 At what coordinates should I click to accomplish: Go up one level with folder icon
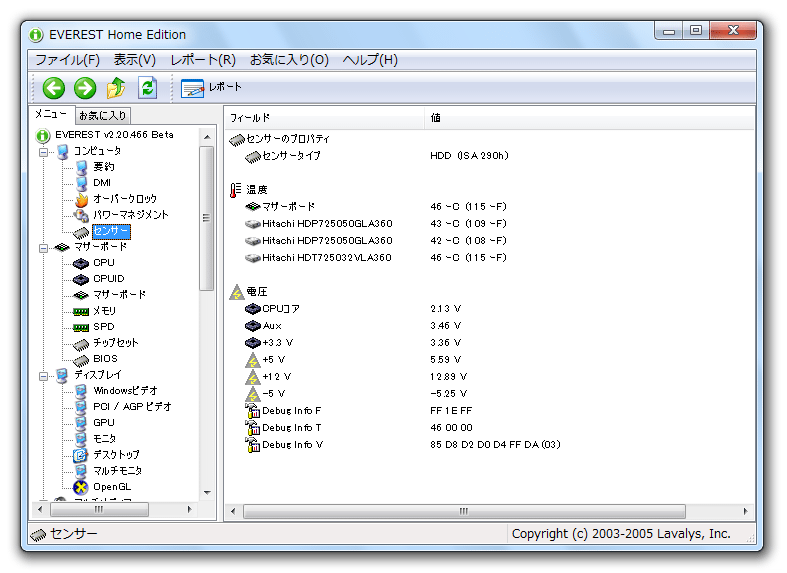[x=116, y=88]
